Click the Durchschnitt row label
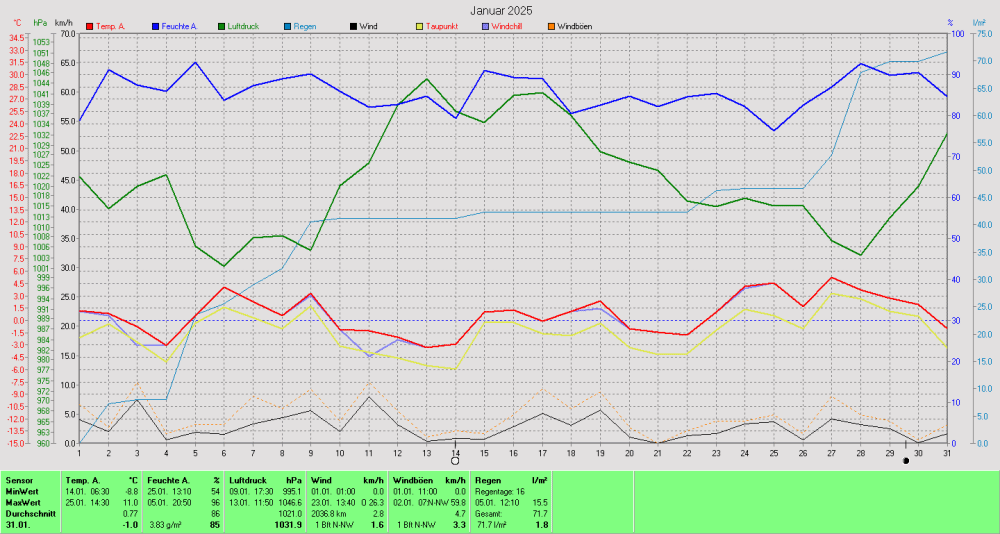Image resolution: width=1000 pixels, height=534 pixels. tap(29, 513)
